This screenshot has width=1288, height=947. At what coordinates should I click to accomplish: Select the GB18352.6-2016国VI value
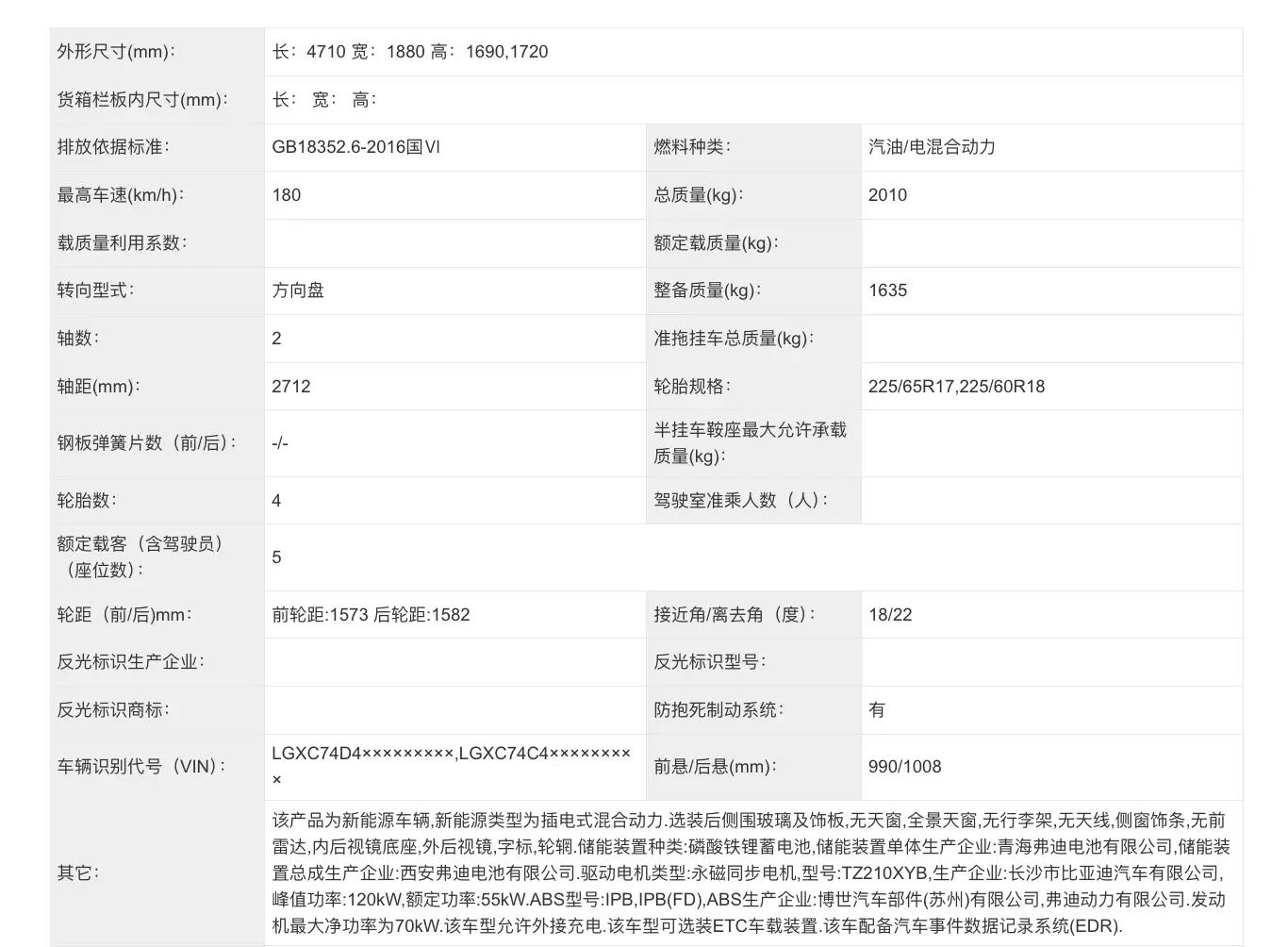(x=355, y=147)
